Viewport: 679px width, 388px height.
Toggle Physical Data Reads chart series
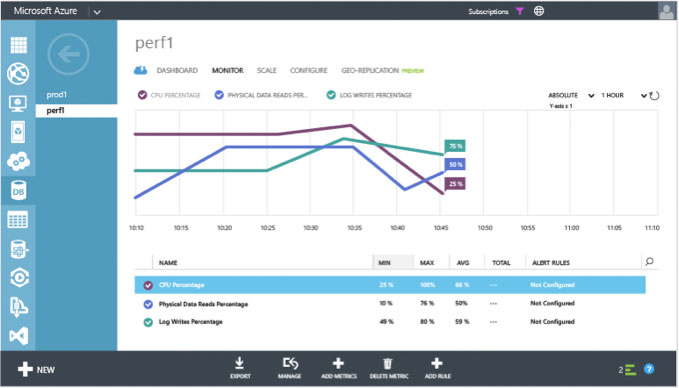tap(219, 95)
